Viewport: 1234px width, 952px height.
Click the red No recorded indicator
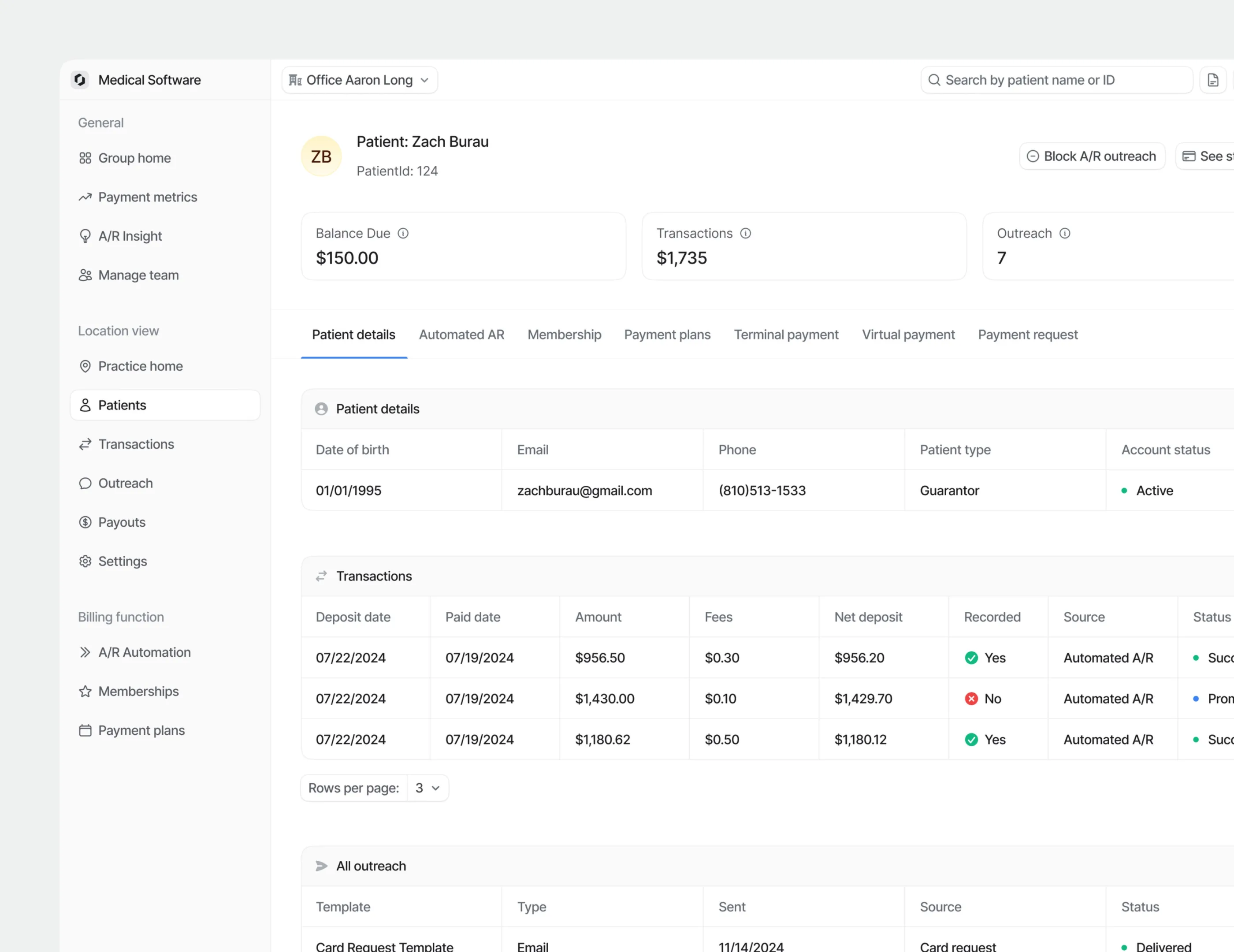(971, 699)
